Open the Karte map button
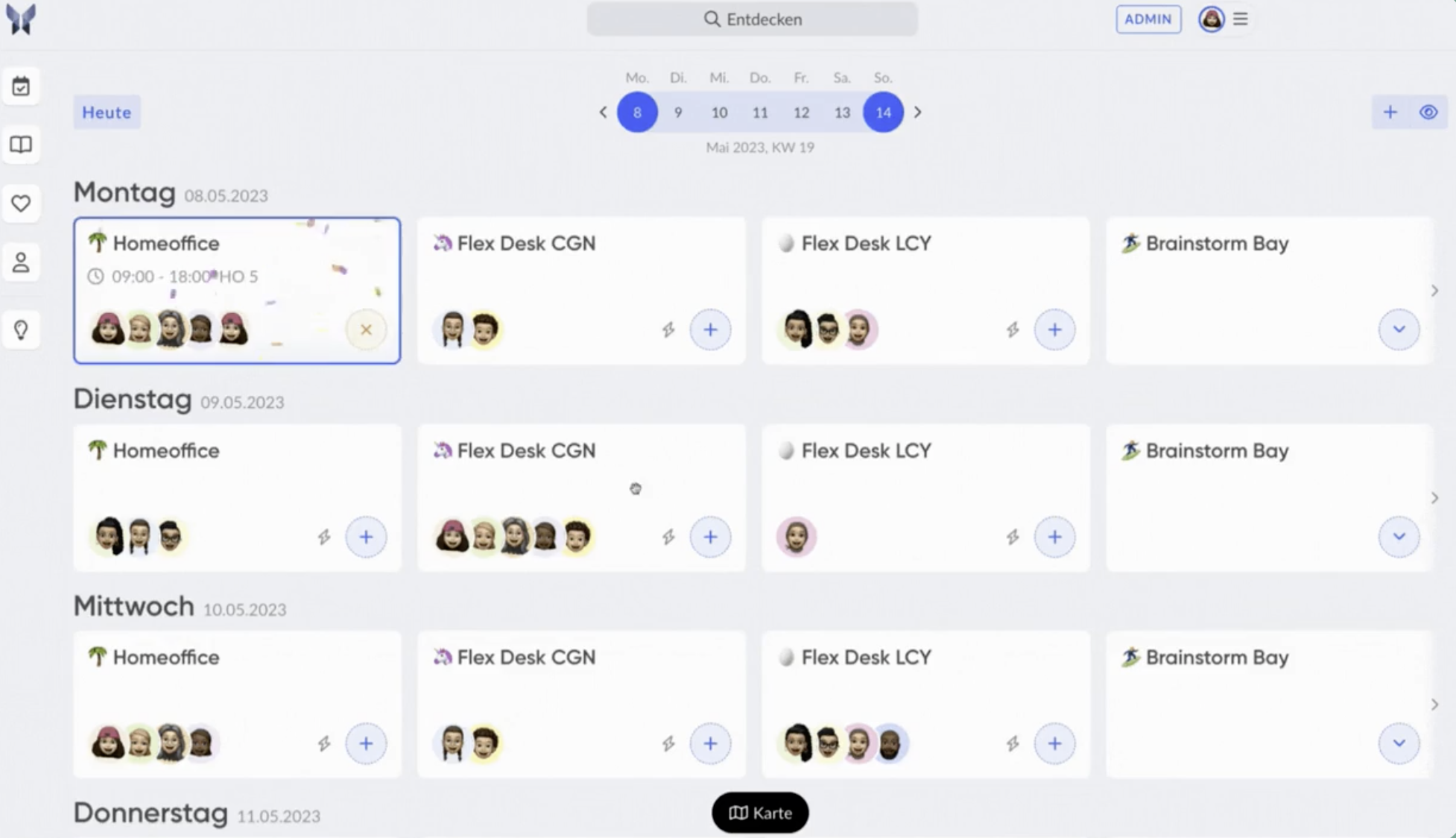 (760, 813)
